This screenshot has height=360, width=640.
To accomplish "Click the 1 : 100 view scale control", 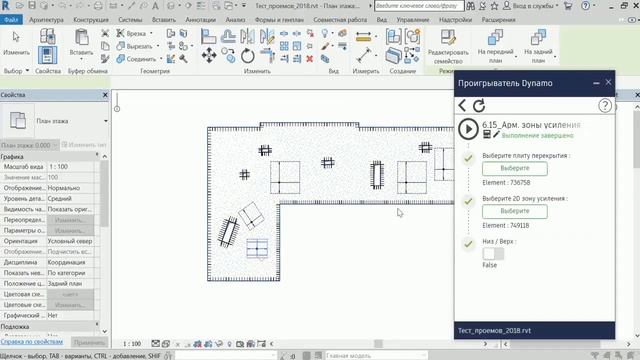I will click(x=132, y=344).
